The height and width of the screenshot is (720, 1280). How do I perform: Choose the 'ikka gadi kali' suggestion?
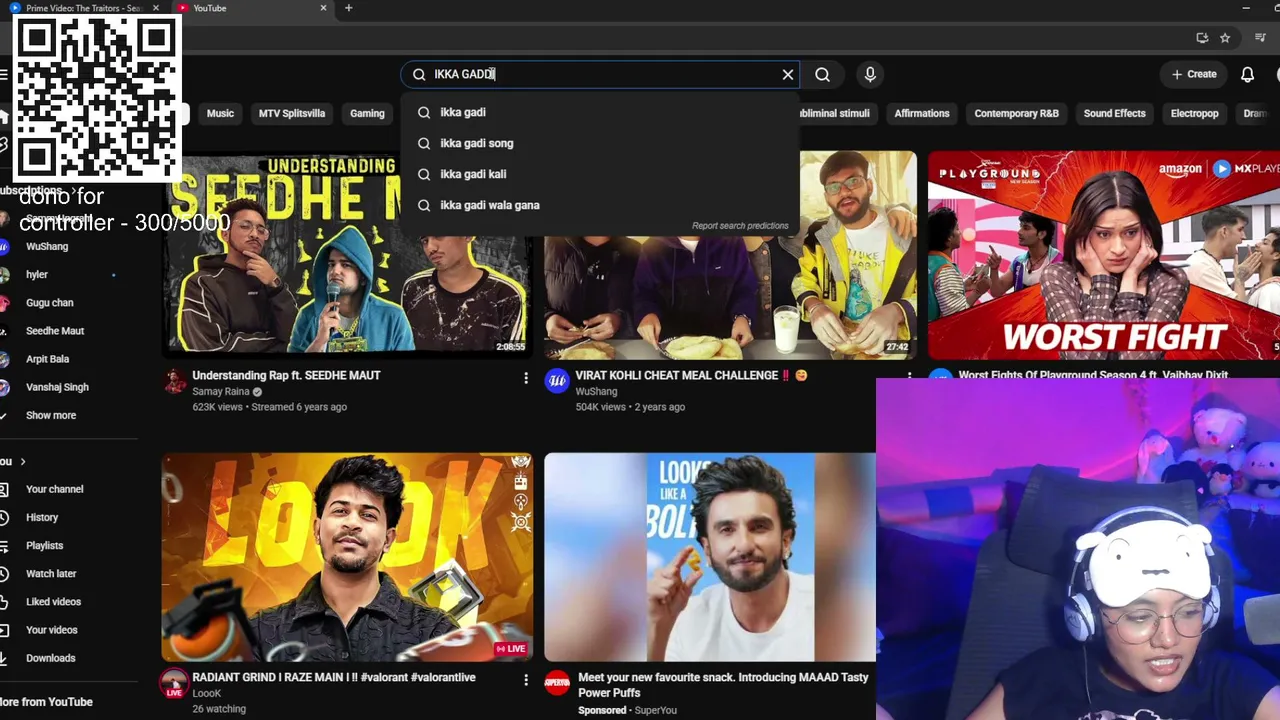(600, 174)
